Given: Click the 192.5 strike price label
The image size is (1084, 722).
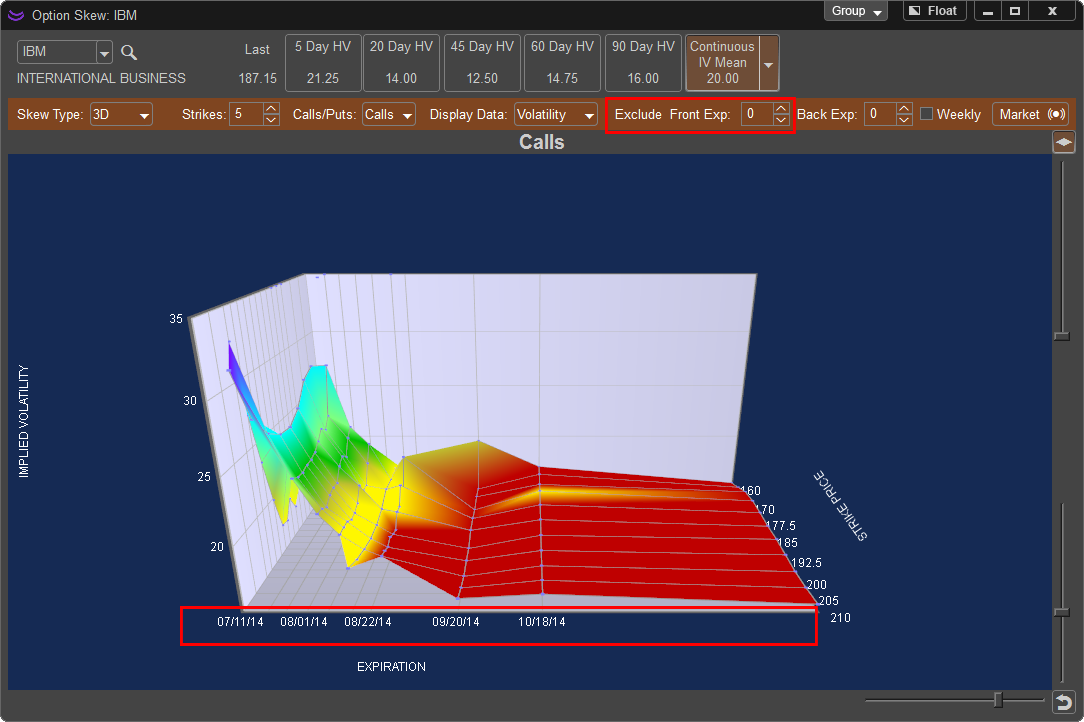Looking at the screenshot, I should coord(807,563).
